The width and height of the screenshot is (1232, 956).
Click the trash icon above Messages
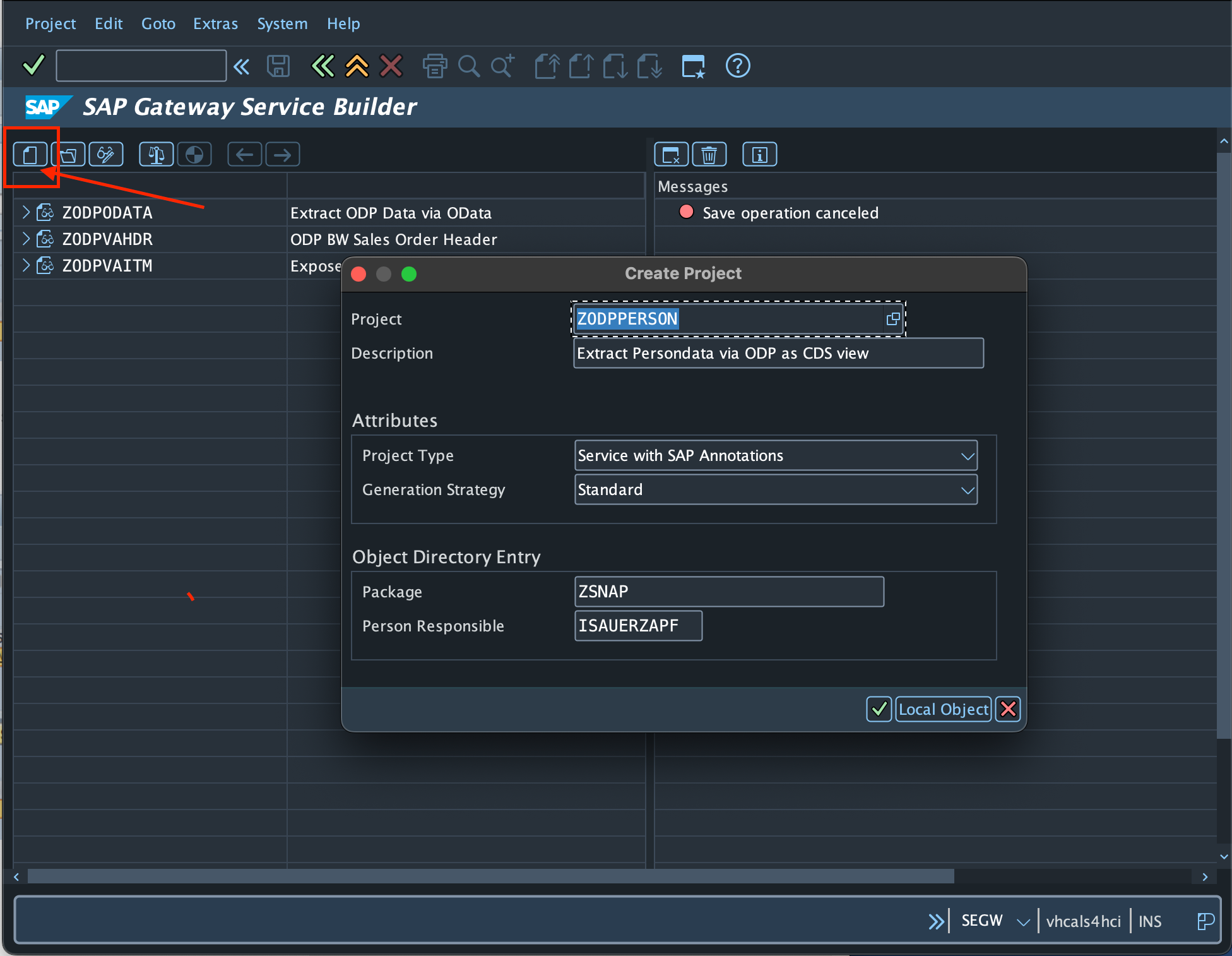click(709, 155)
